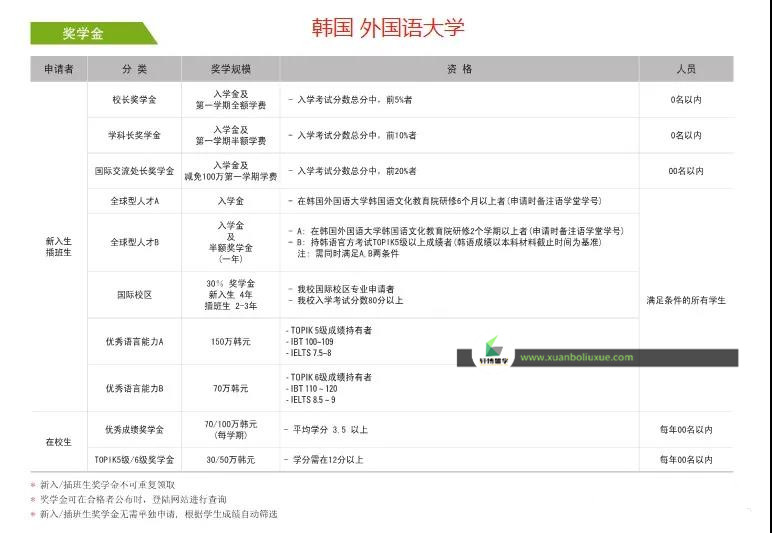This screenshot has height=533, width=772.
Task: Click the IELTS 7.5~8 line
Action: click(309, 353)
